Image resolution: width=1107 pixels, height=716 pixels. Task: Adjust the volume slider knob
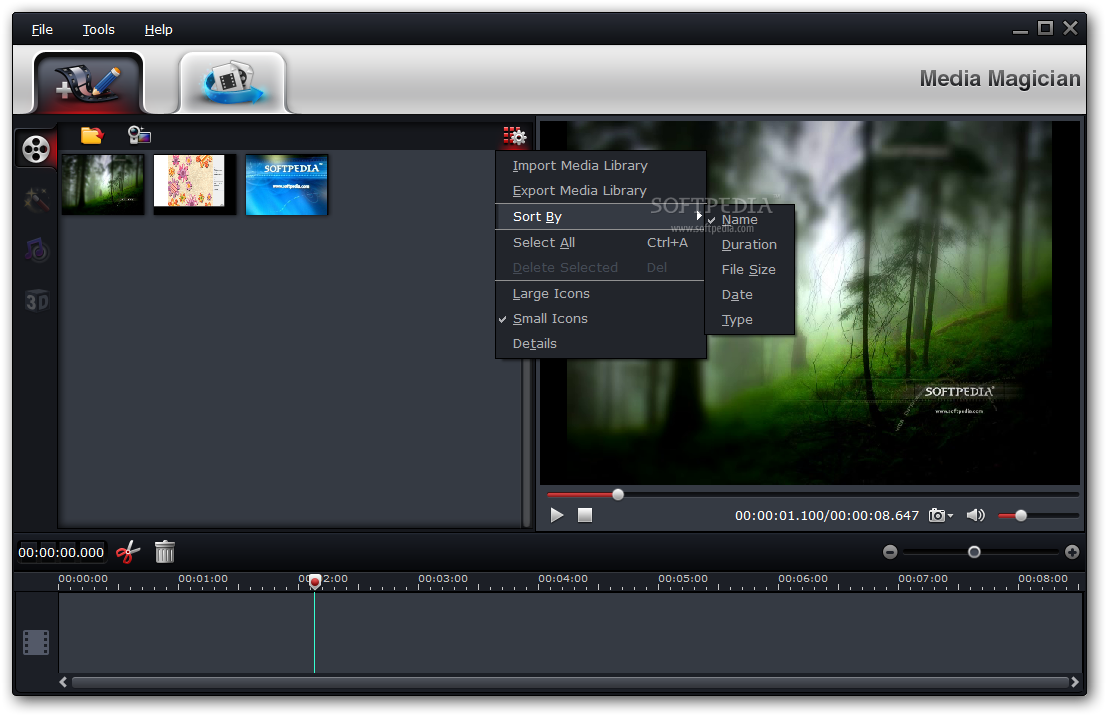[x=1021, y=515]
